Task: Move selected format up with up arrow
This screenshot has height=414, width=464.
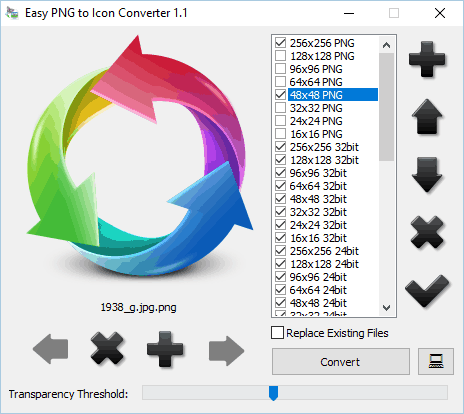Action: pyautogui.click(x=427, y=117)
